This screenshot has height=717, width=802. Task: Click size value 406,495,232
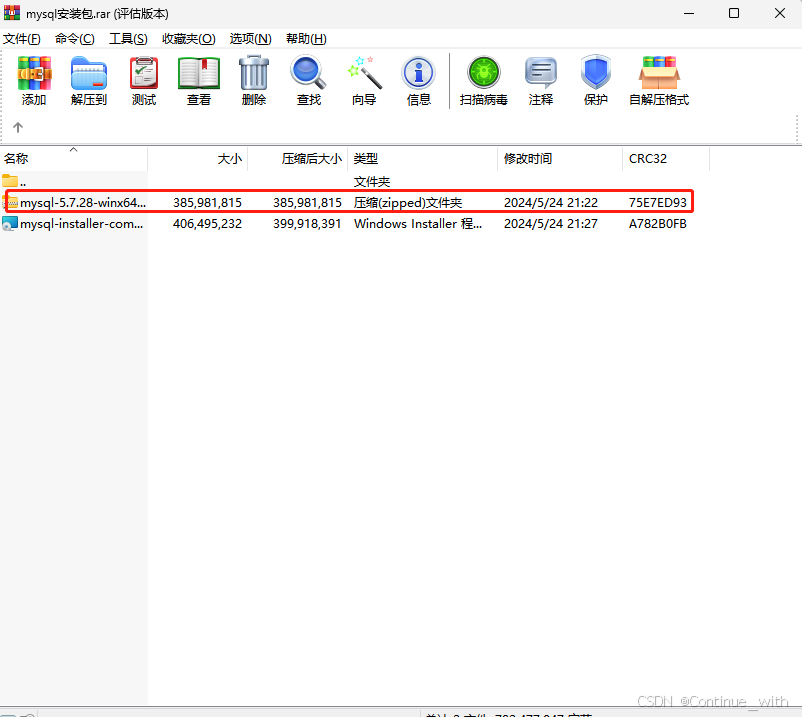(x=207, y=223)
